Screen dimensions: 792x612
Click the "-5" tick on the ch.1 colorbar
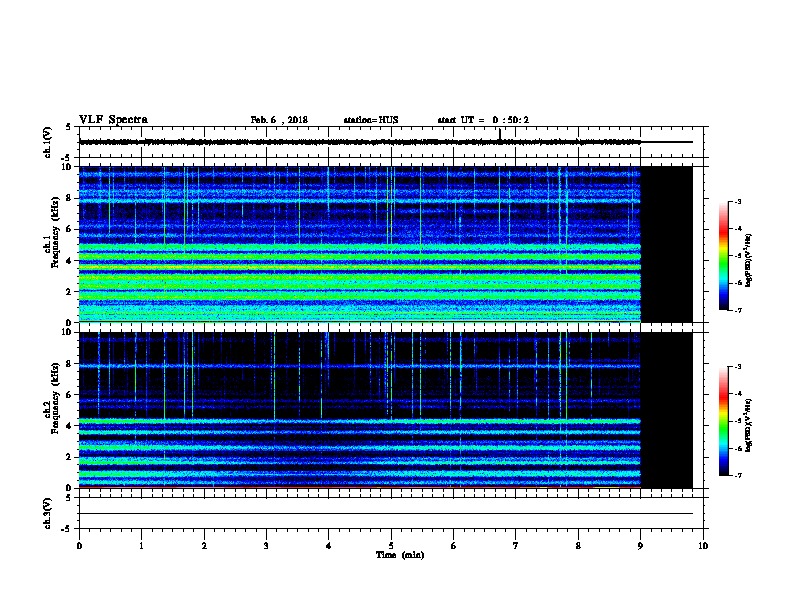tap(737, 256)
